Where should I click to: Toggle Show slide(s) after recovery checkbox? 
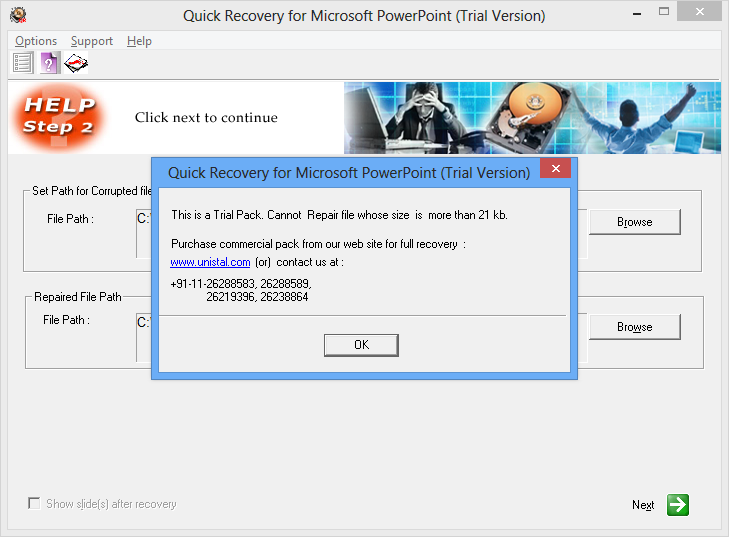(x=34, y=503)
